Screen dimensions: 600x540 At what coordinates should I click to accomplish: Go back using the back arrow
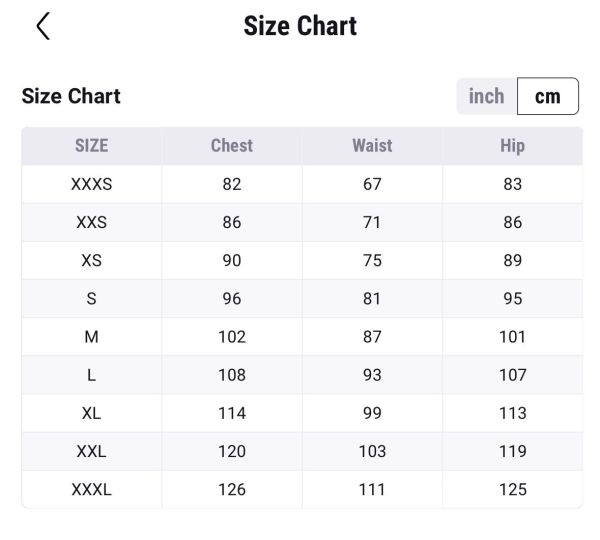[x=43, y=27]
